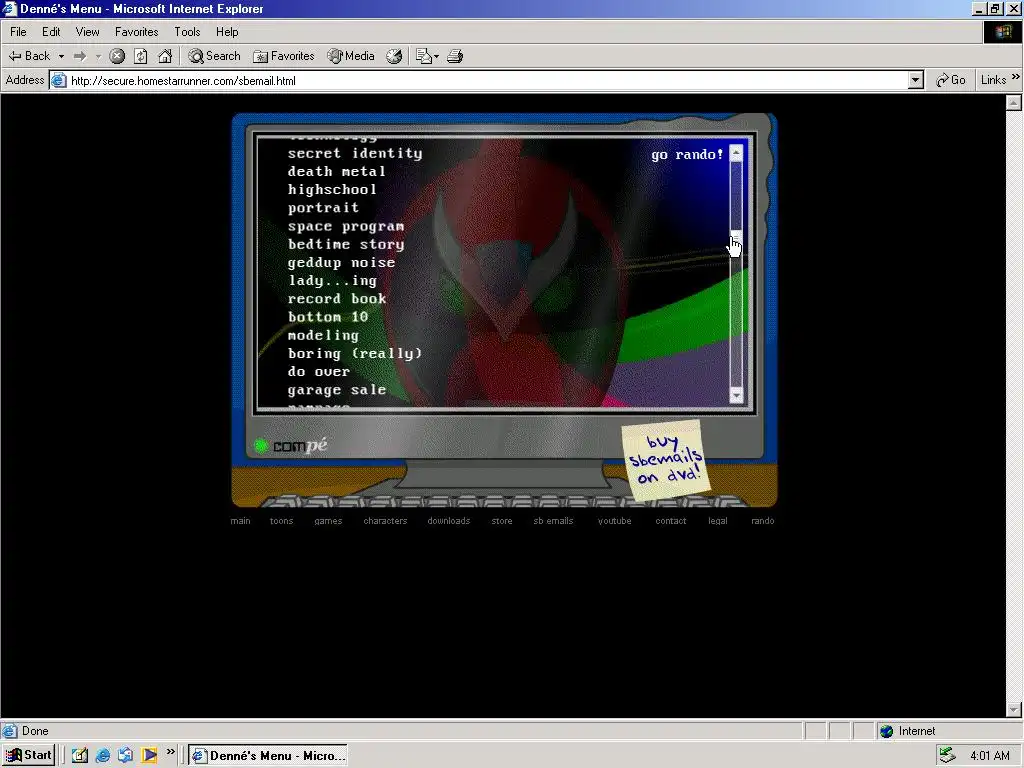1024x768 pixels.
Task: Open the Favorites toolbar pane
Action: pos(283,56)
